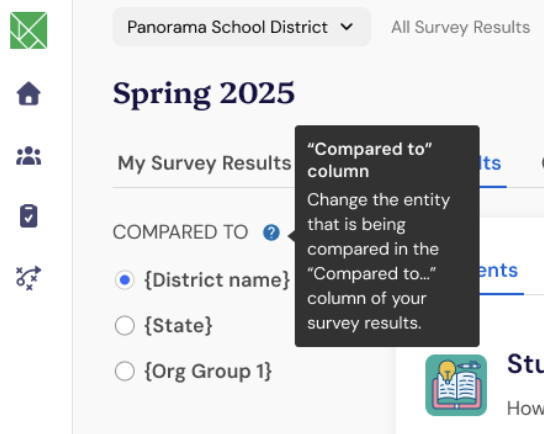Switch to My Survey Results tab
The width and height of the screenshot is (544, 434).
point(204,163)
